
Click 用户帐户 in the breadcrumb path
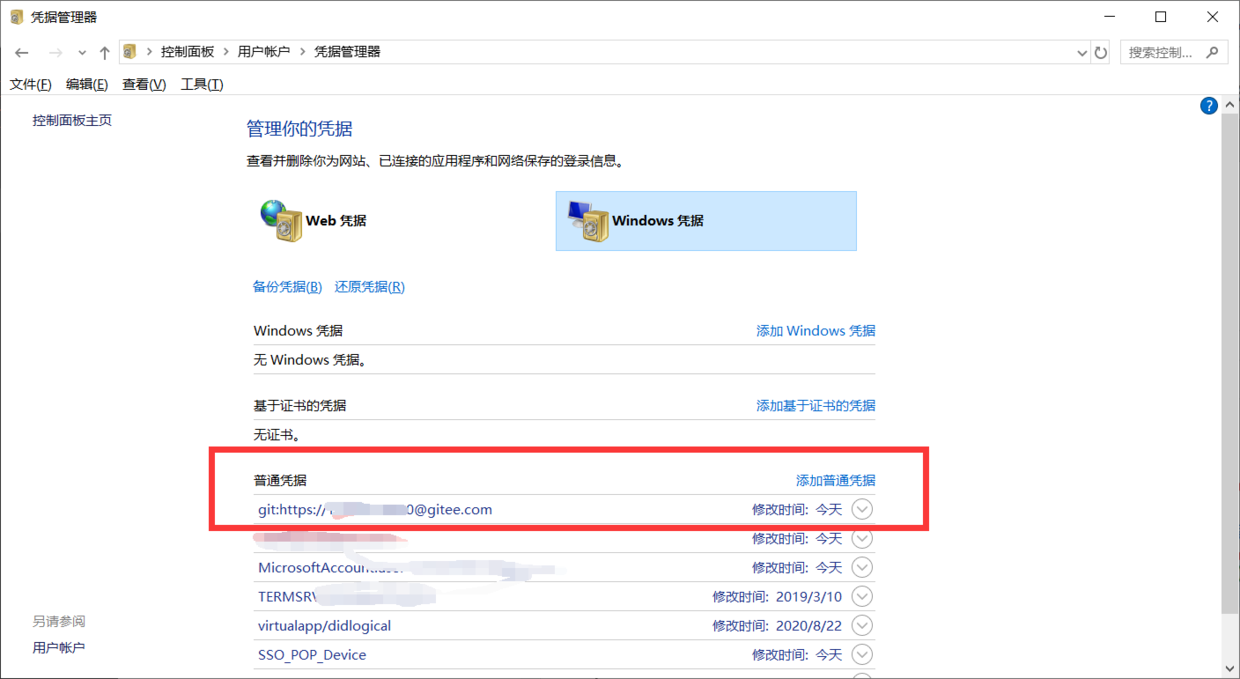(x=264, y=52)
